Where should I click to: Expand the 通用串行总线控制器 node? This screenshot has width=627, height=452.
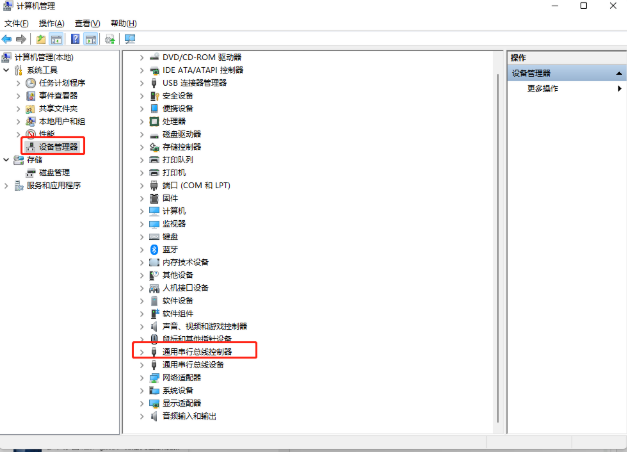coord(141,352)
